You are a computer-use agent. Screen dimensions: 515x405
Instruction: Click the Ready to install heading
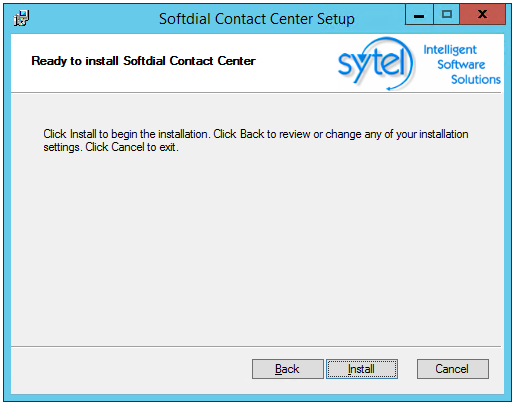click(x=143, y=61)
